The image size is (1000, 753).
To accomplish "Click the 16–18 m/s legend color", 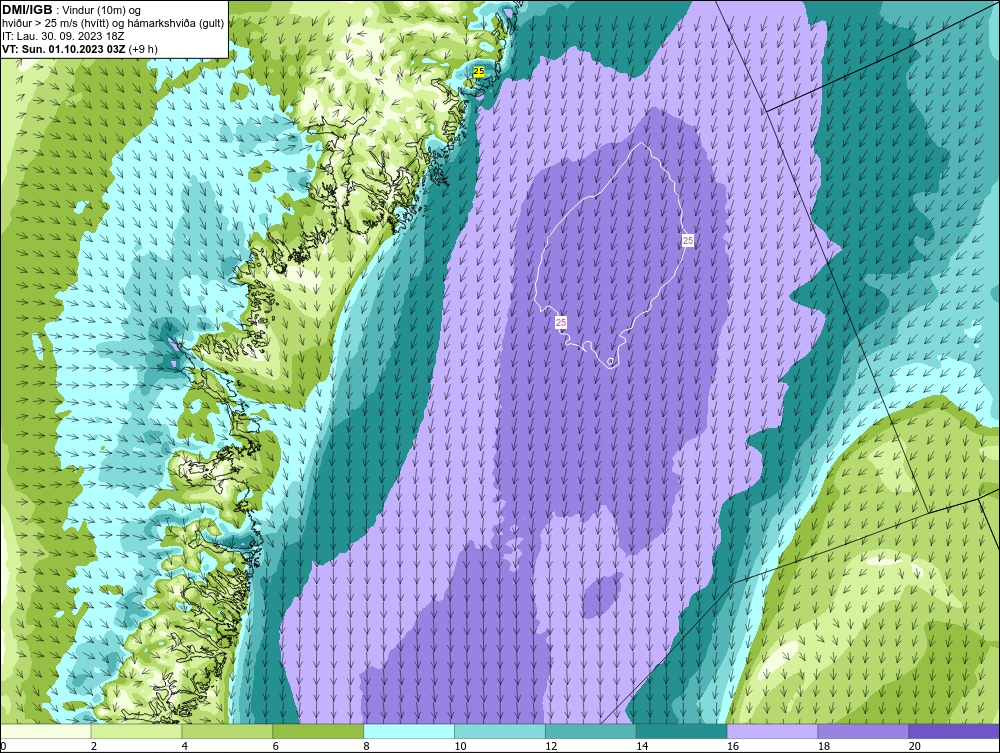I will click(772, 731).
